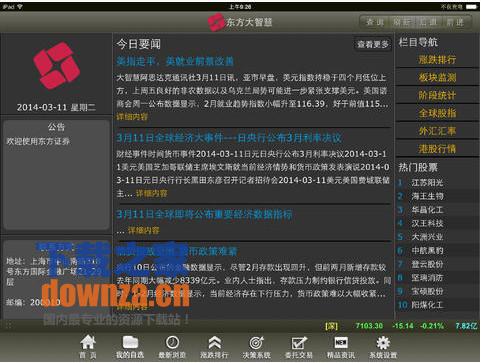The height and width of the screenshot is (363, 481).
Task: Click the 后退 button in top bar
Action: coord(428,22)
